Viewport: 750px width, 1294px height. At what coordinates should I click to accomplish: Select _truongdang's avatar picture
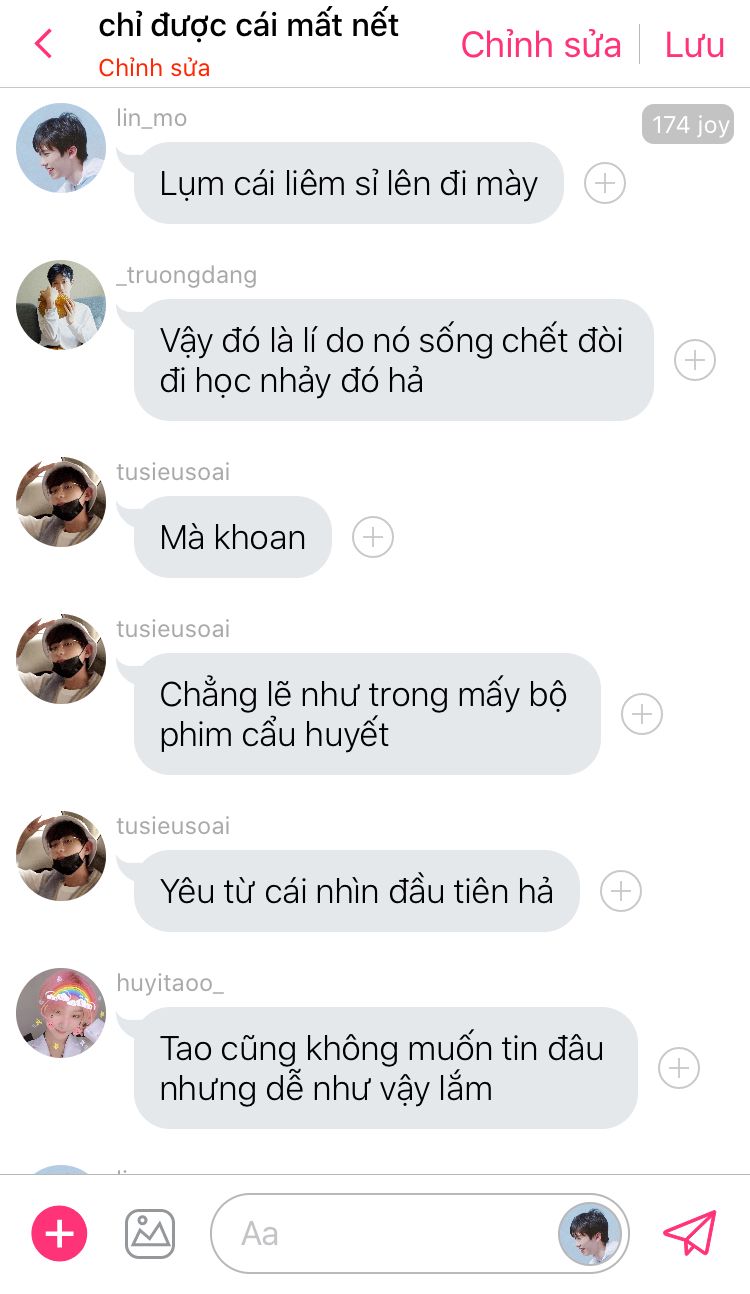tap(61, 305)
